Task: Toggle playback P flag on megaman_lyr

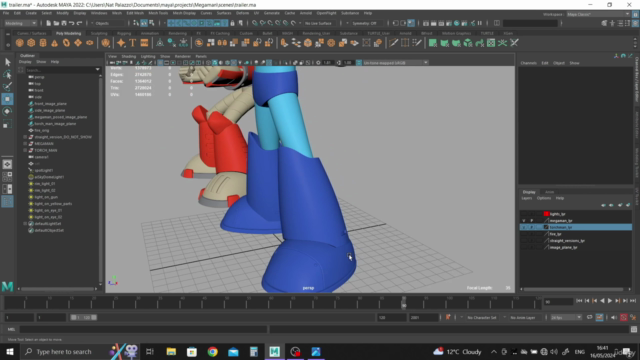Action: coord(531,220)
